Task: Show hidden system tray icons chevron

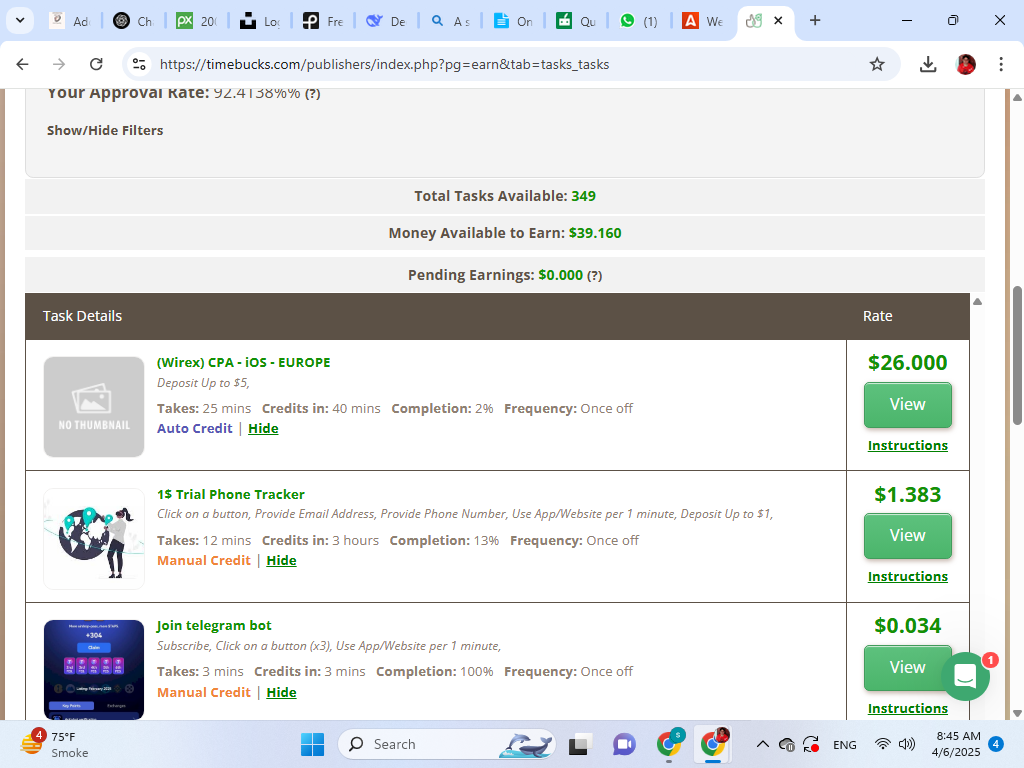Action: (762, 744)
